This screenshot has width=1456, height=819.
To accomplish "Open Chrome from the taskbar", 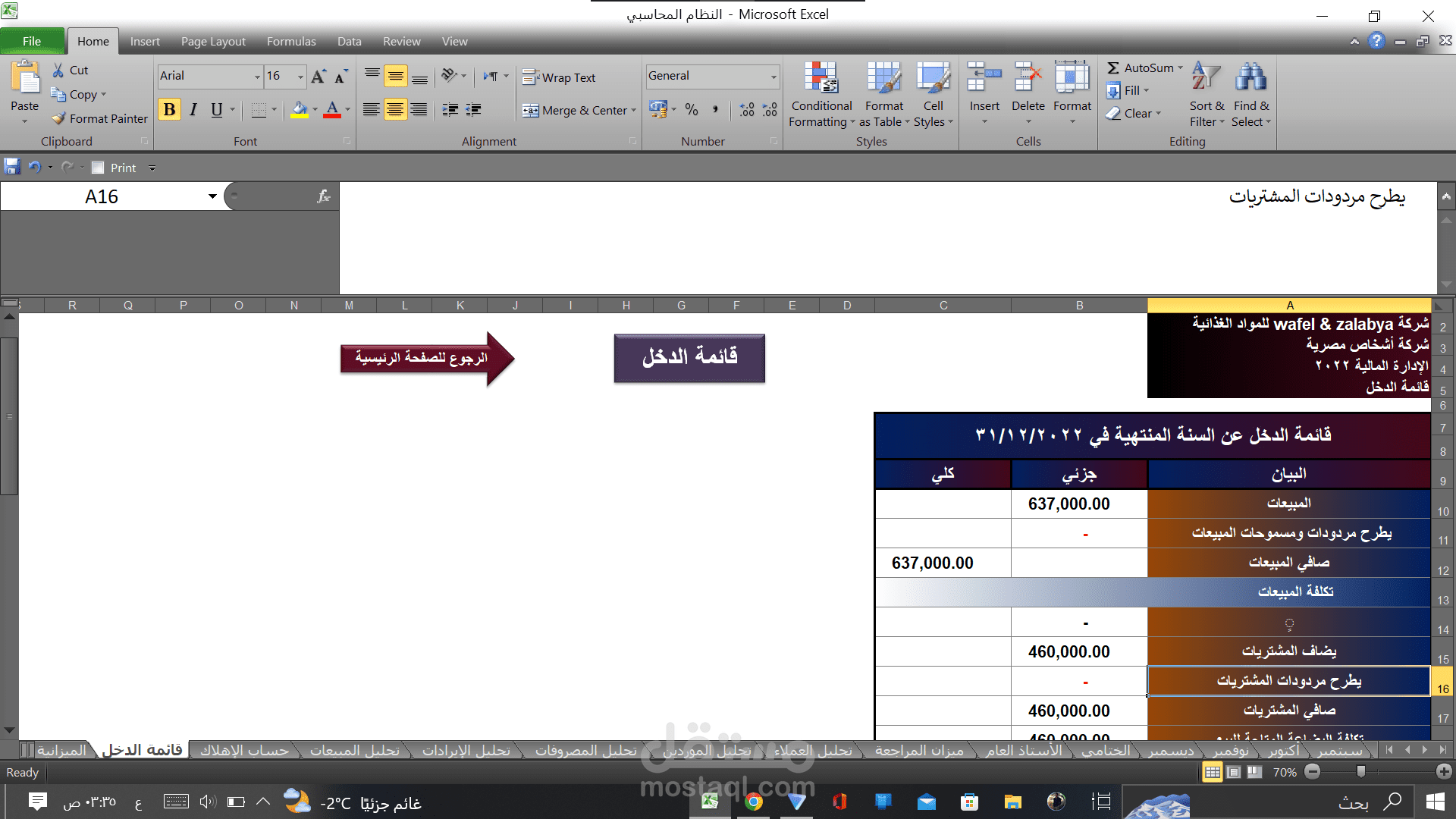I will [x=753, y=802].
